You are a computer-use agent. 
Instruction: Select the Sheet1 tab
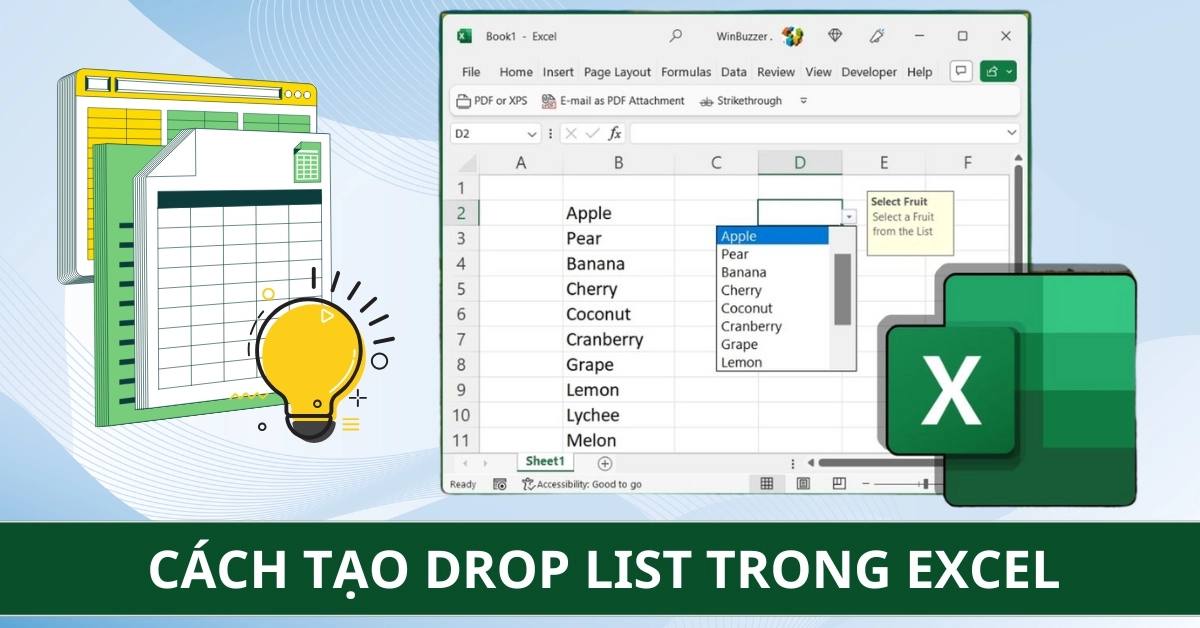tap(546, 462)
